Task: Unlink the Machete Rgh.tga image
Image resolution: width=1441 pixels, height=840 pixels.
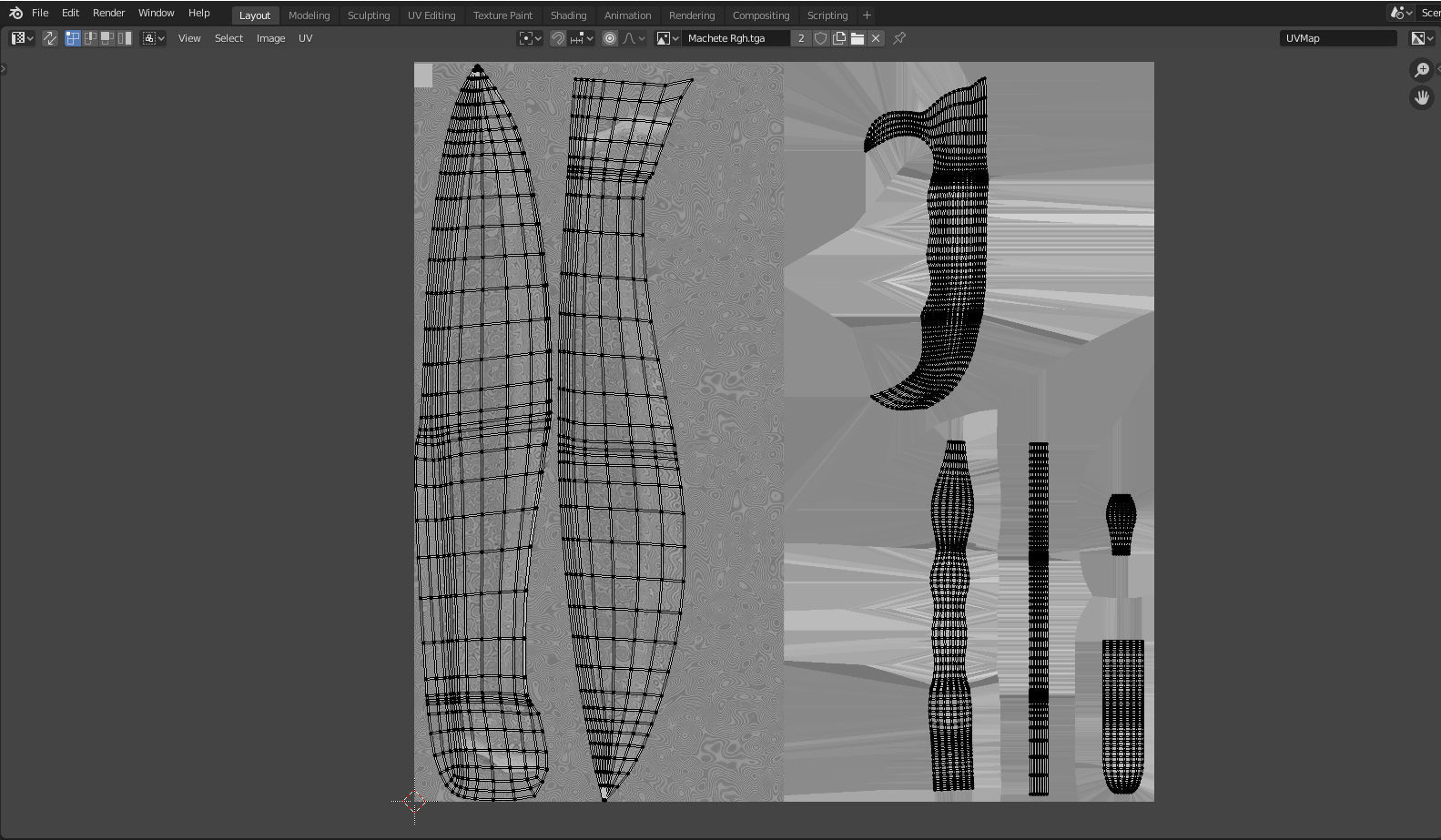Action: click(876, 38)
